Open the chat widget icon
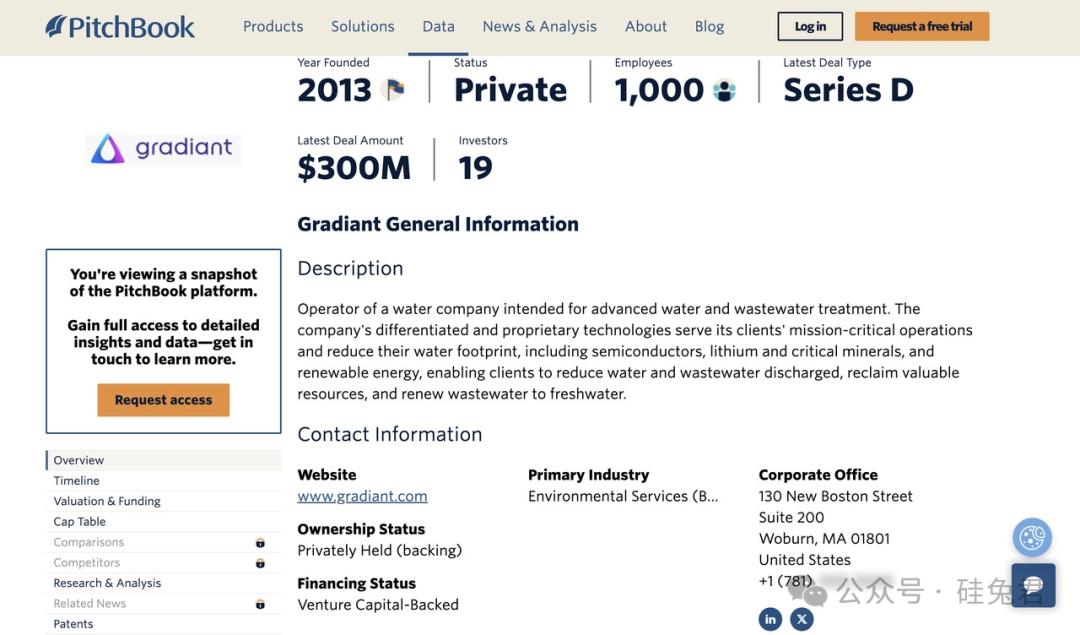Image resolution: width=1080 pixels, height=635 pixels. [x=1033, y=585]
